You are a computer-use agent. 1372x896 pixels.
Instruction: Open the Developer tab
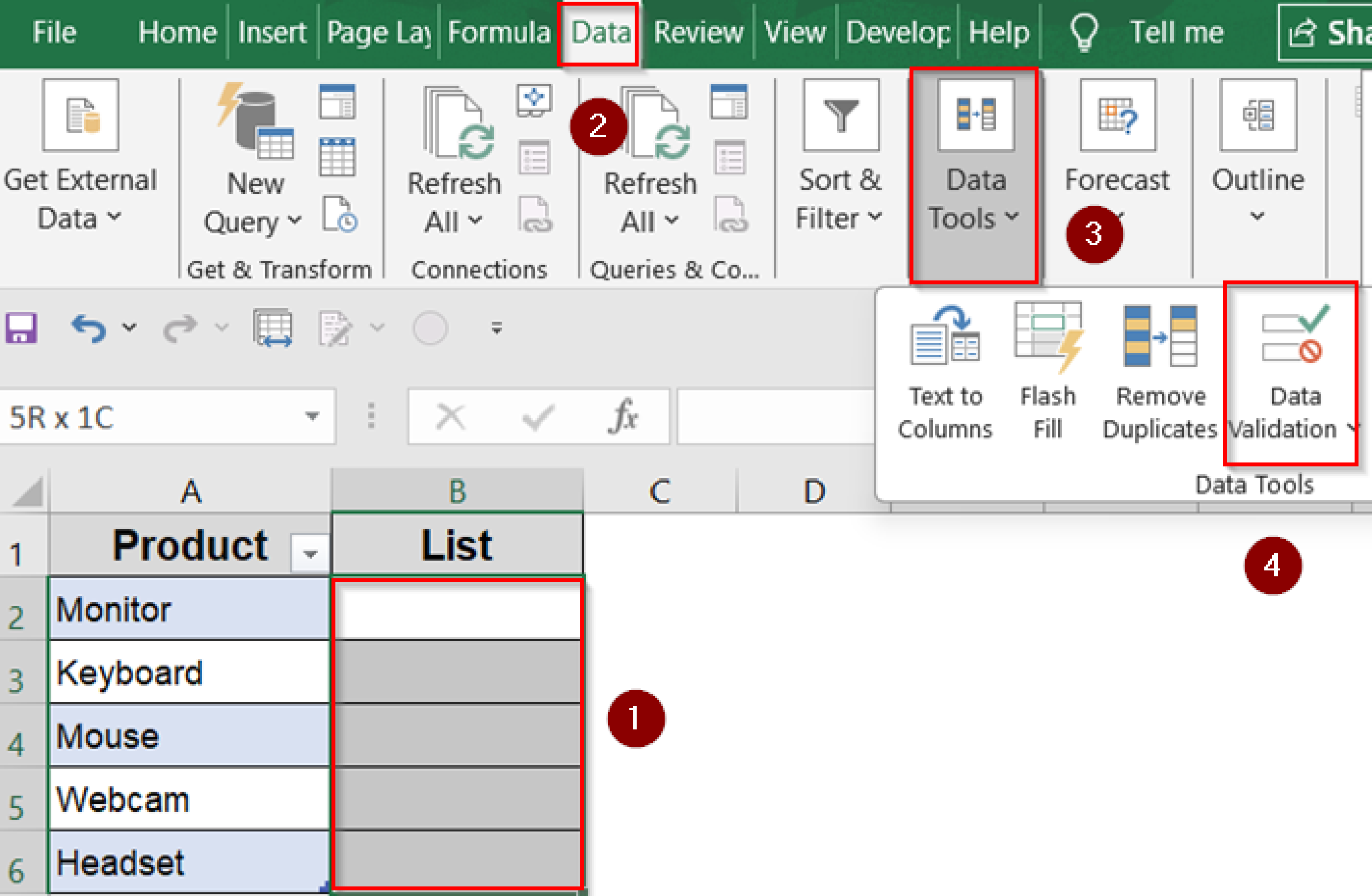pyautogui.click(x=896, y=31)
